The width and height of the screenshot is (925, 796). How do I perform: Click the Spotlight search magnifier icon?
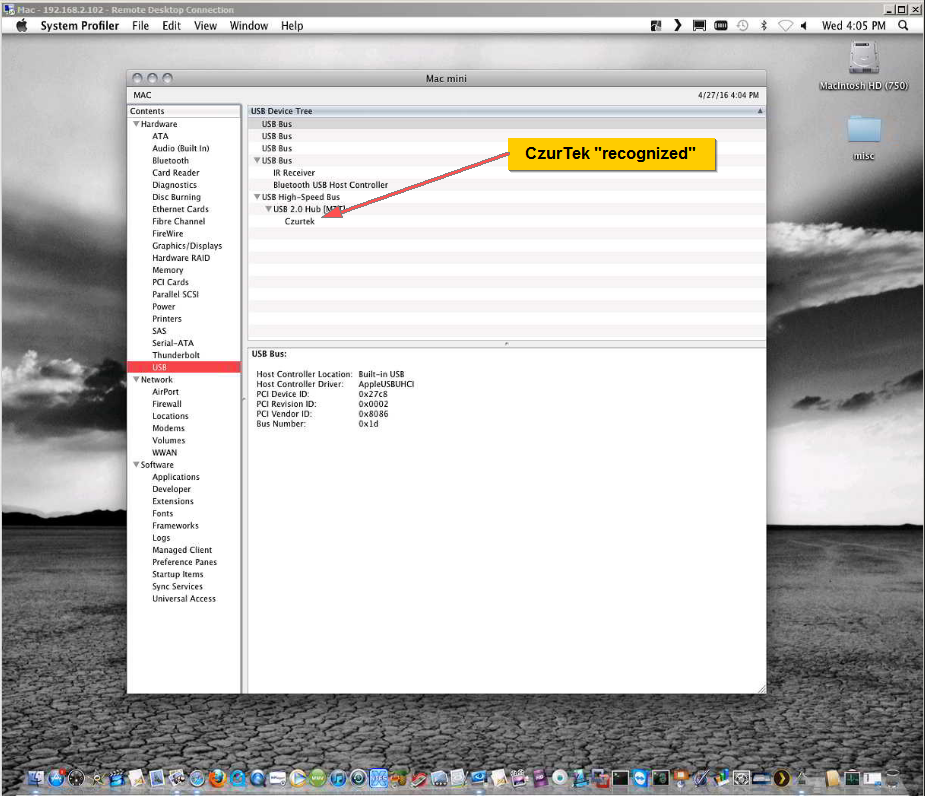point(903,25)
